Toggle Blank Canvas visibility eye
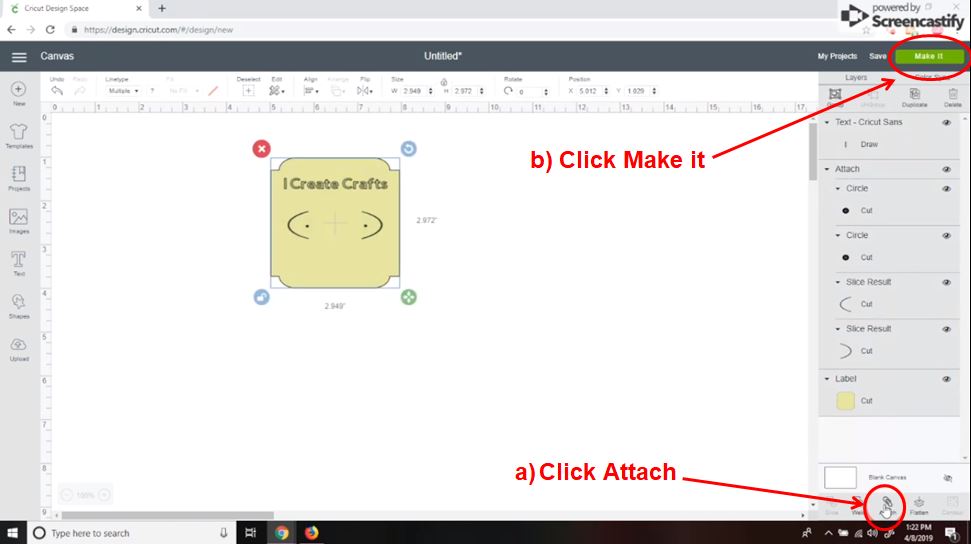This screenshot has height=544, width=971. (x=947, y=478)
